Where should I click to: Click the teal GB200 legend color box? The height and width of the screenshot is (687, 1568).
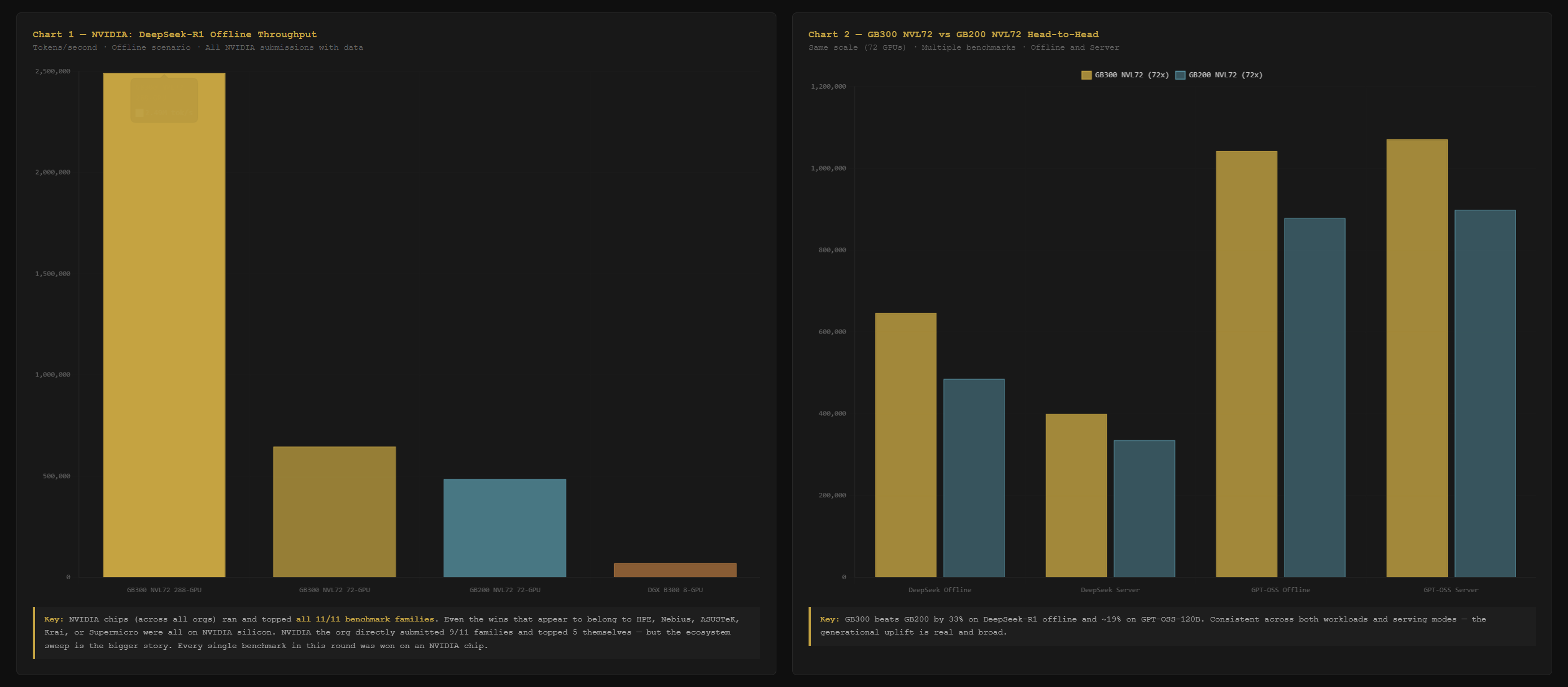point(1180,75)
